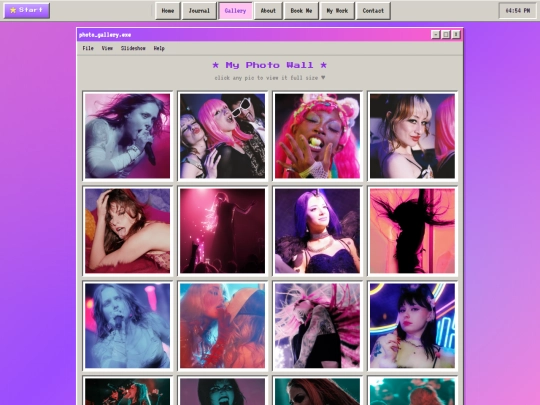This screenshot has width=540, height=405.
Task: Click the photo_gallery.exe title text
Action: click(105, 35)
